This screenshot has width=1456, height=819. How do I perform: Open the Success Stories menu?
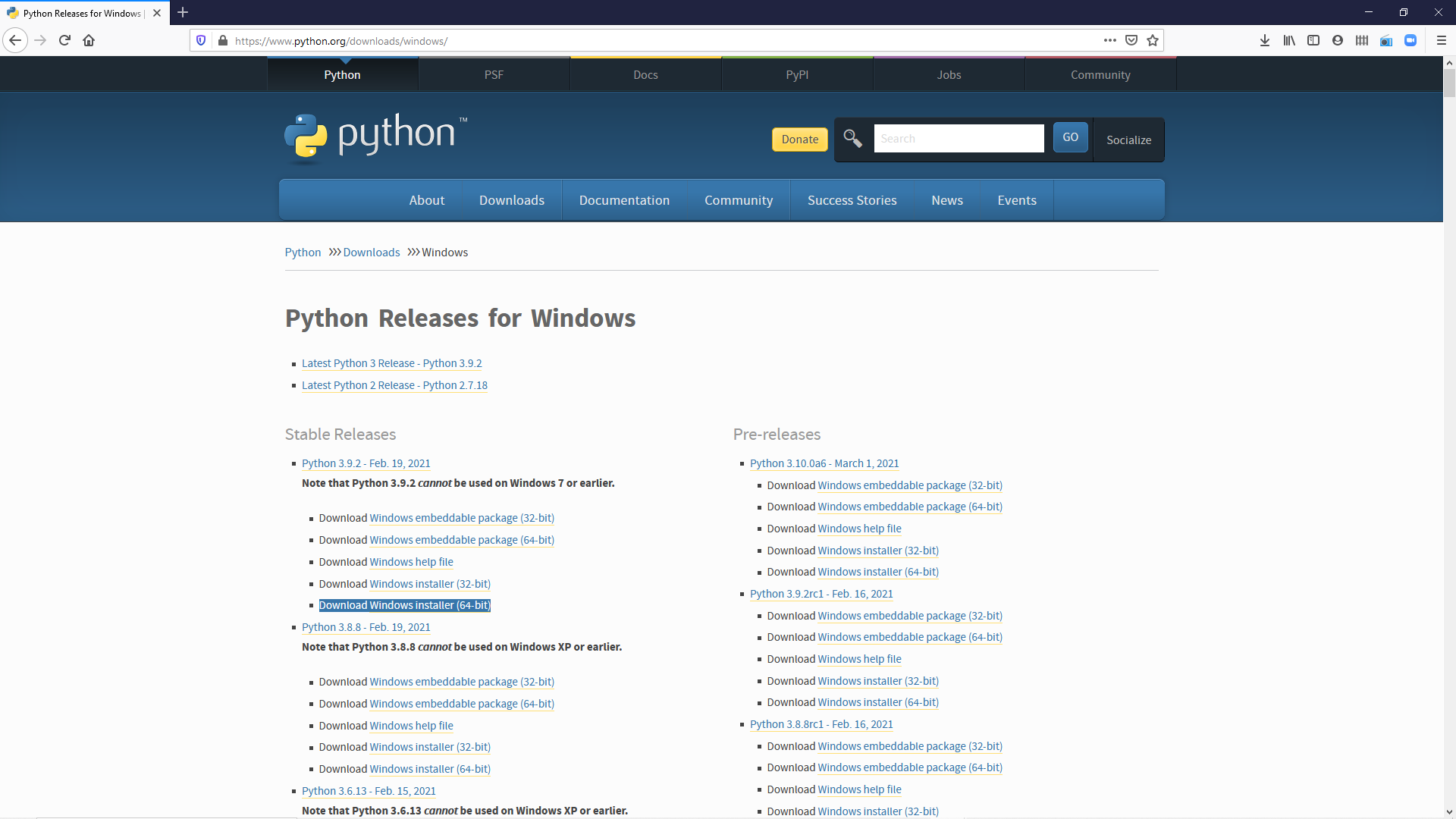click(x=852, y=200)
